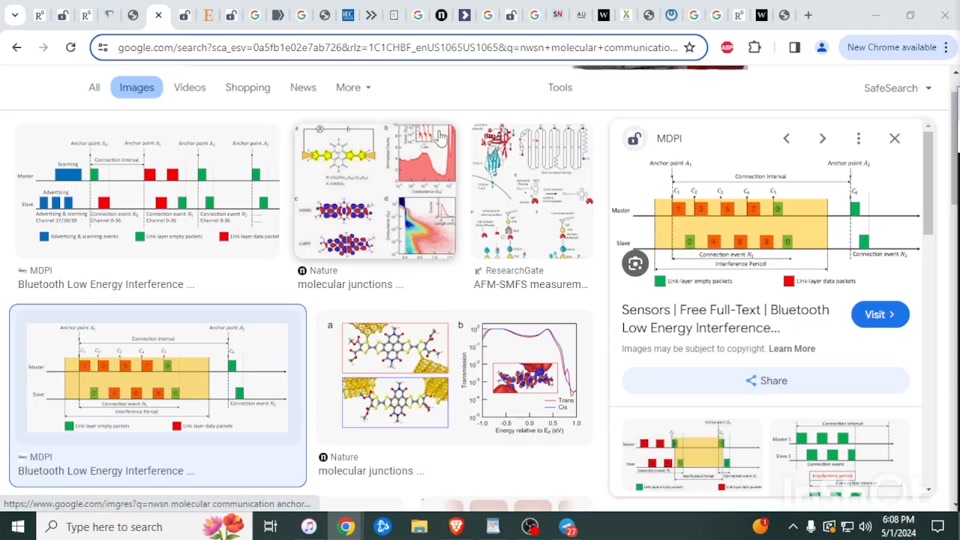Click the Google Lens search icon on preview
This screenshot has height=540, width=960.
(x=635, y=263)
